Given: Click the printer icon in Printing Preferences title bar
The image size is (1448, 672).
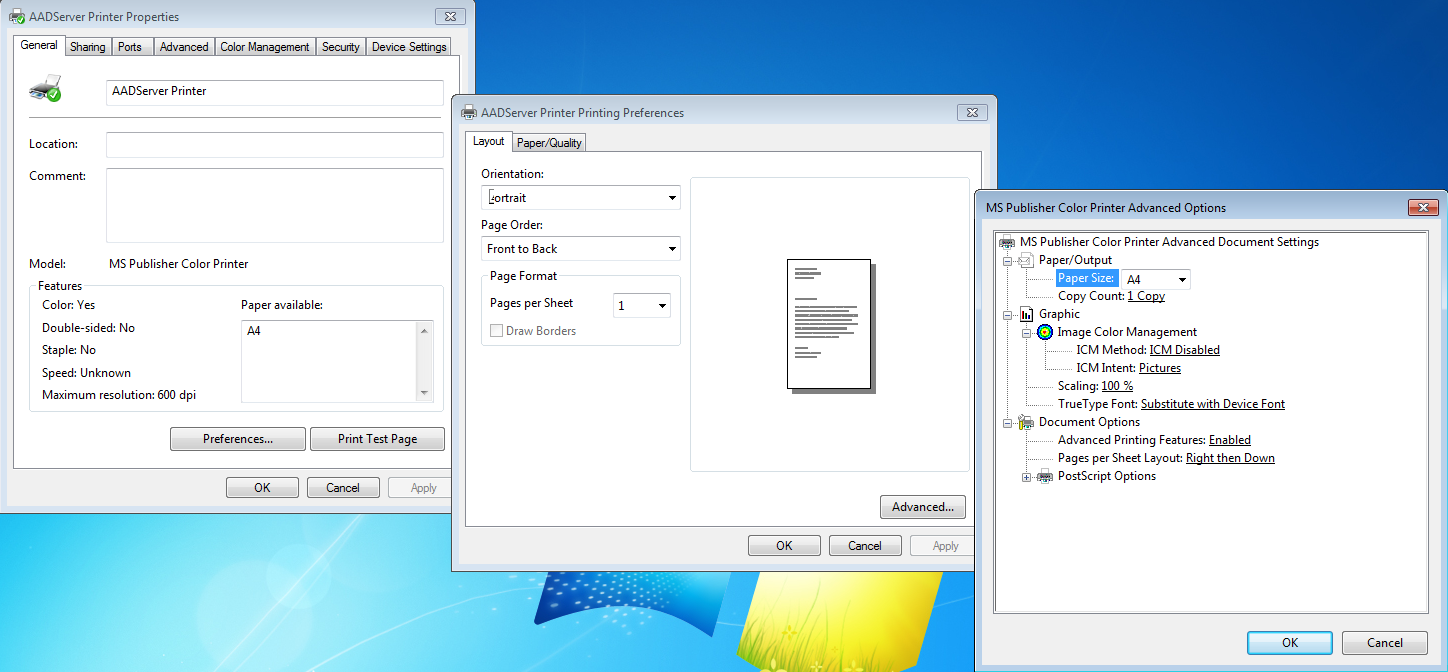Looking at the screenshot, I should [468, 113].
